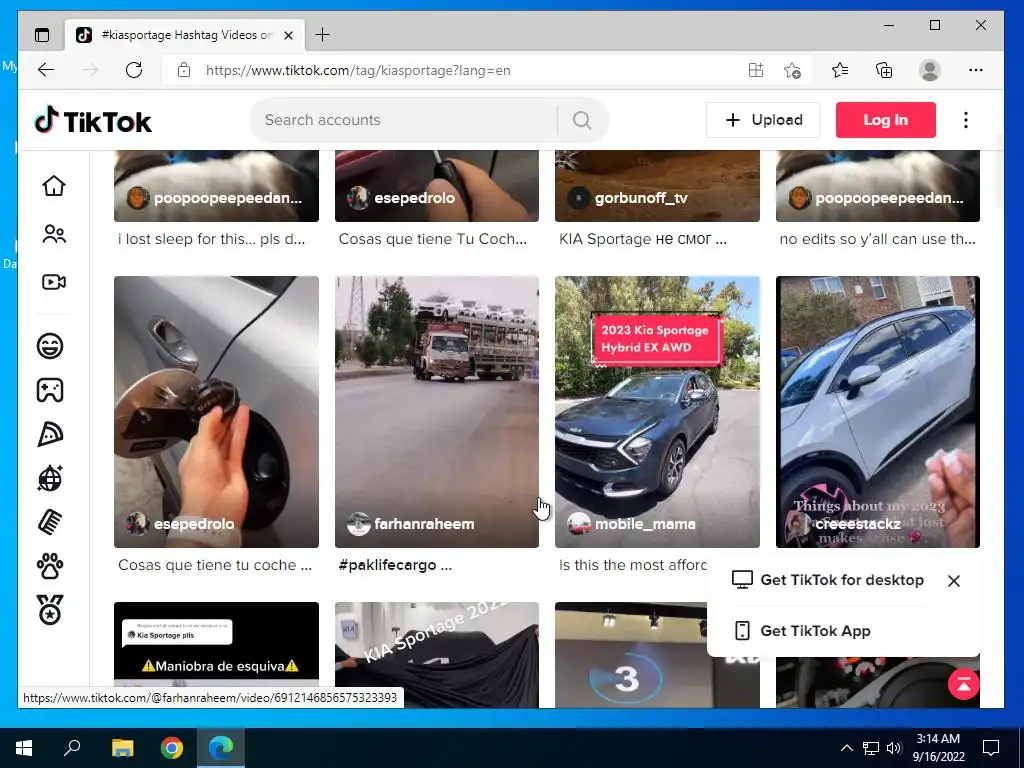Open LIVE section via video camera icon
1024x768 pixels.
click(x=54, y=282)
